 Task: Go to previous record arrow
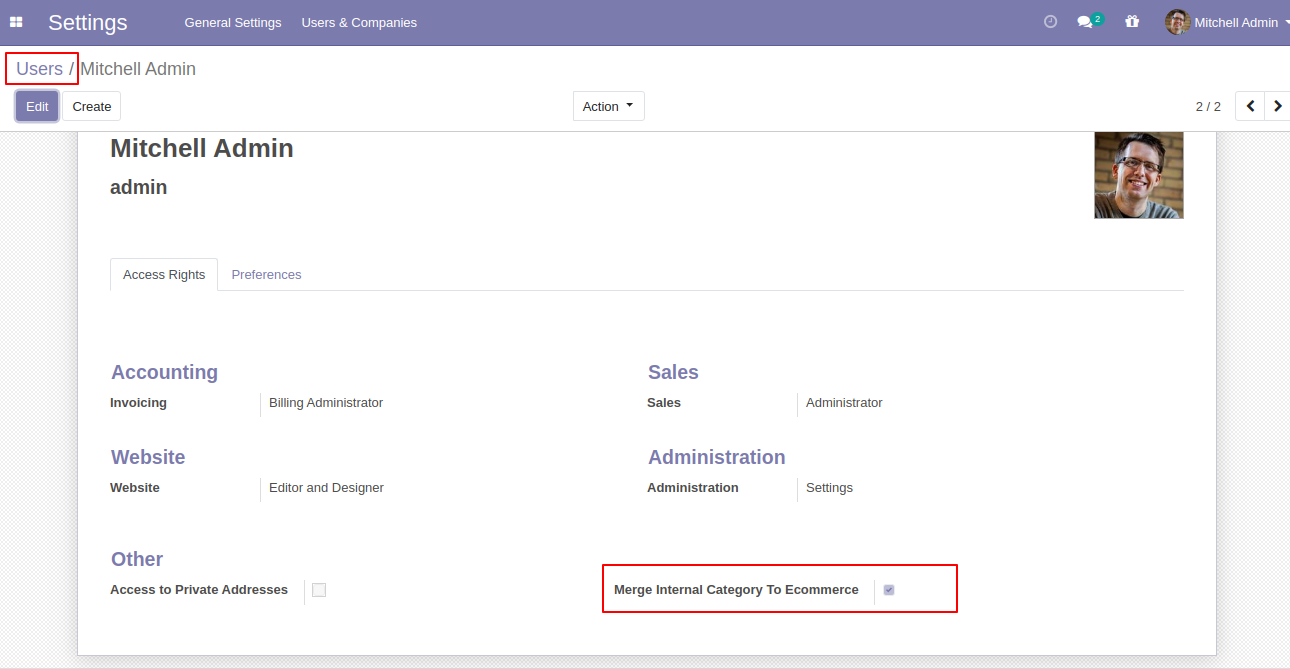(1250, 106)
